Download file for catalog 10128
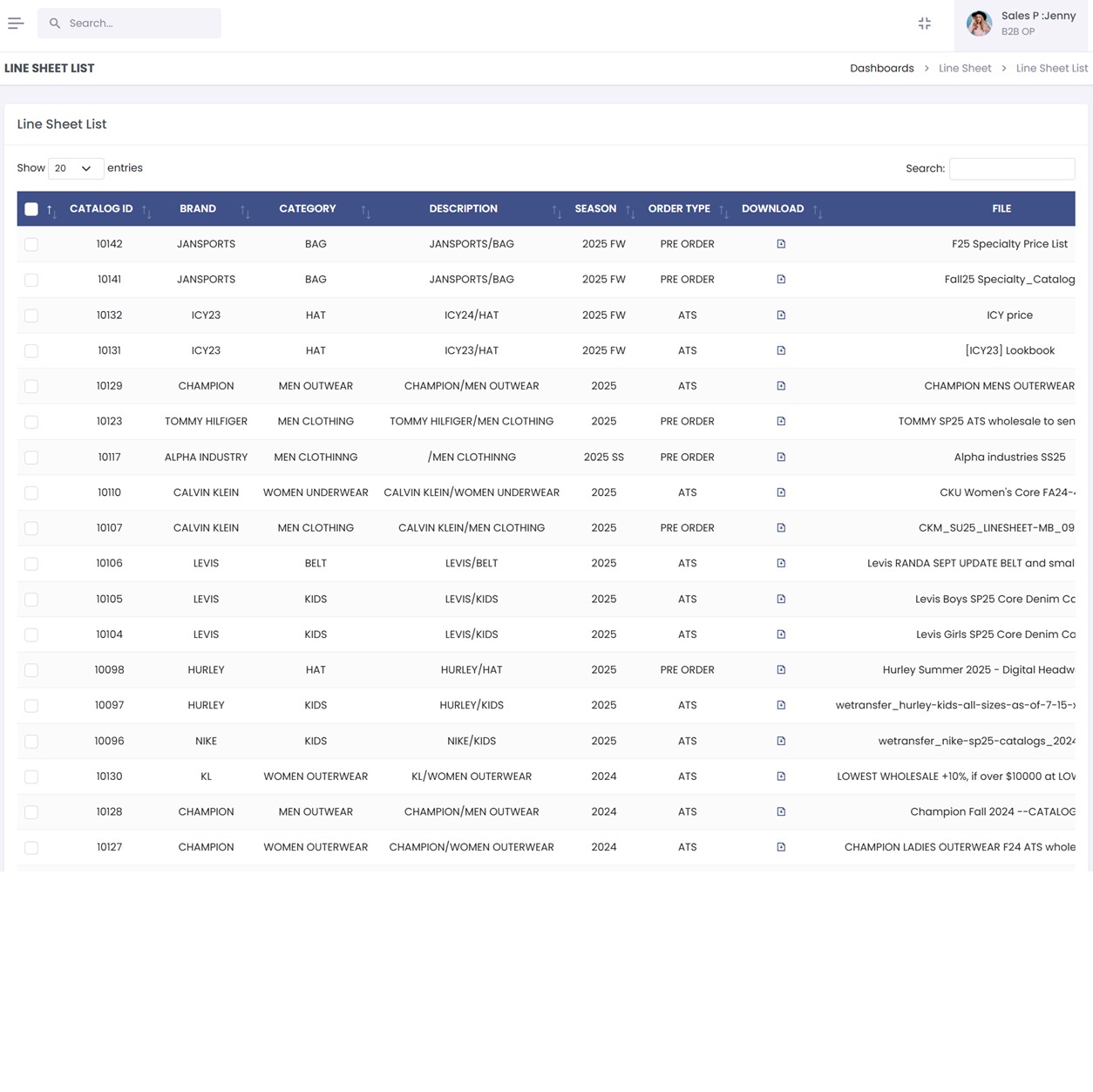 pyautogui.click(x=781, y=811)
